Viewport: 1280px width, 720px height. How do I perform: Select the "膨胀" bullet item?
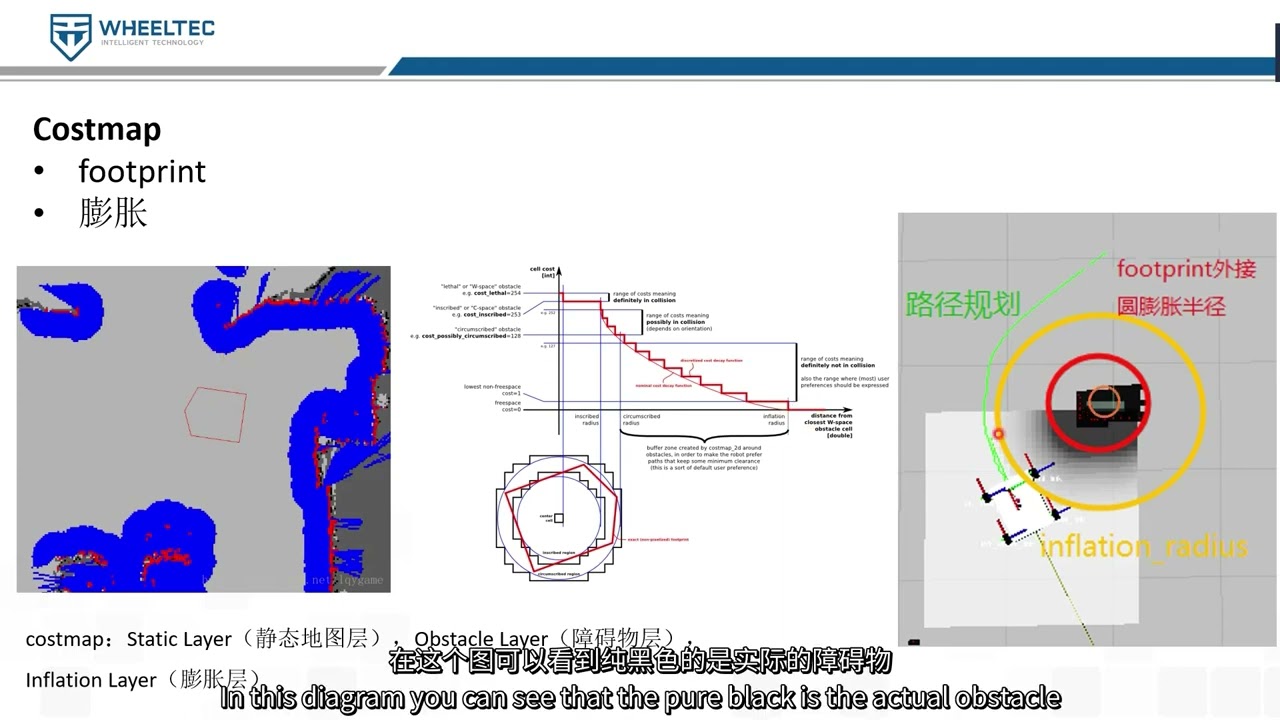coord(113,213)
